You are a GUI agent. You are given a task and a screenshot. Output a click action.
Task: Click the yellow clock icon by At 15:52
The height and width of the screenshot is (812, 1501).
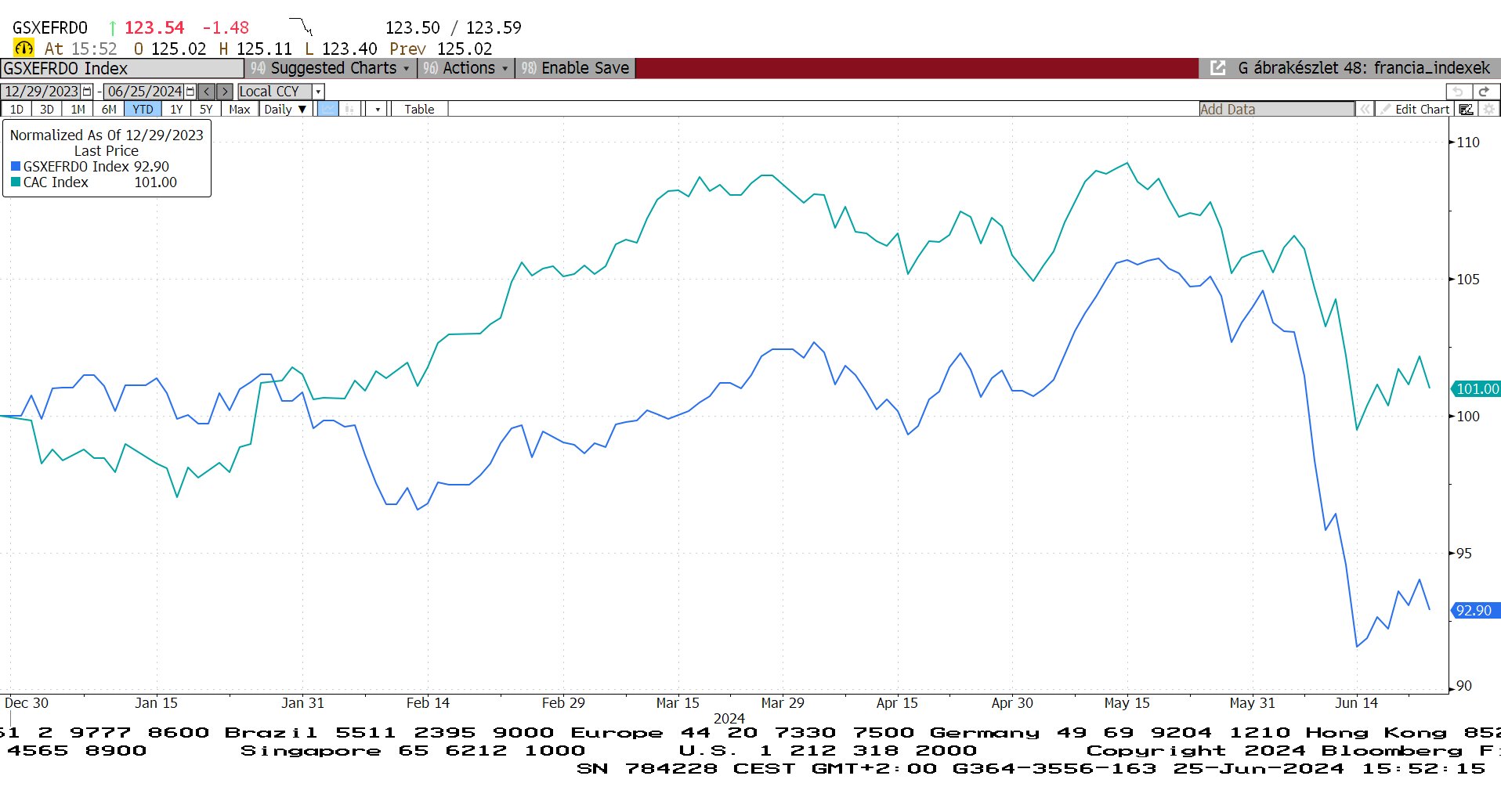pyautogui.click(x=24, y=49)
